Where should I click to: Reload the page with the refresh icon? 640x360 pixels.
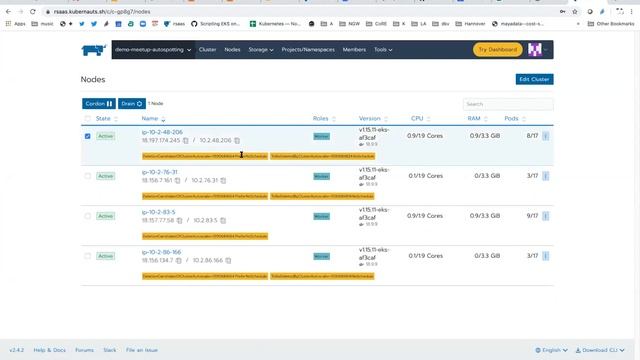[33, 12]
